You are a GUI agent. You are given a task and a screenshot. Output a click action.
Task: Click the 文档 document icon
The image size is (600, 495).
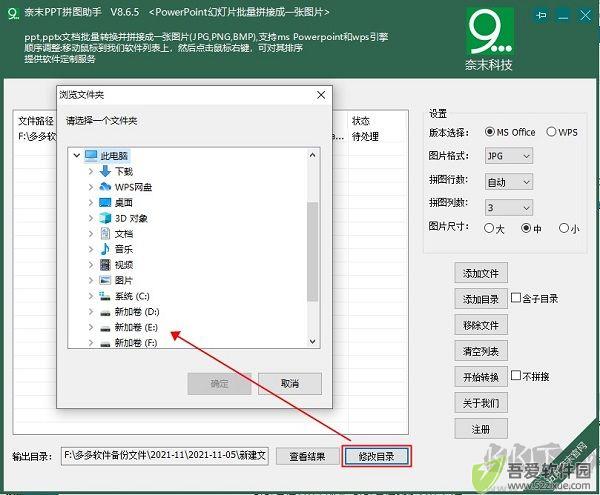click(105, 233)
